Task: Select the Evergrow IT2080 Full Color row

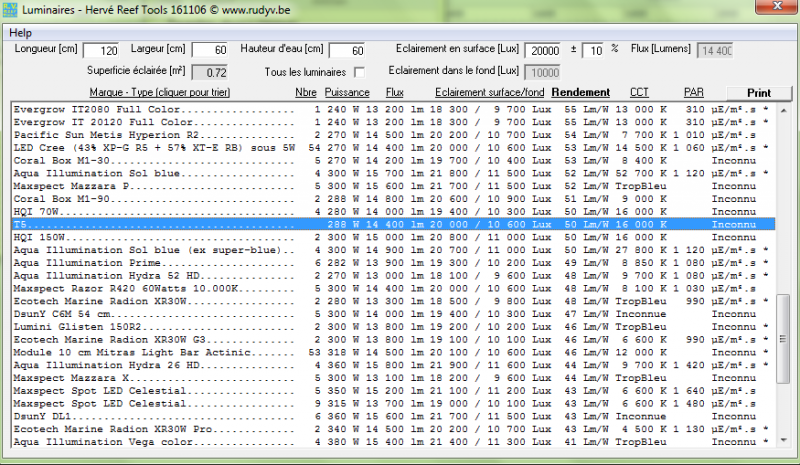Action: pyautogui.click(x=393, y=109)
